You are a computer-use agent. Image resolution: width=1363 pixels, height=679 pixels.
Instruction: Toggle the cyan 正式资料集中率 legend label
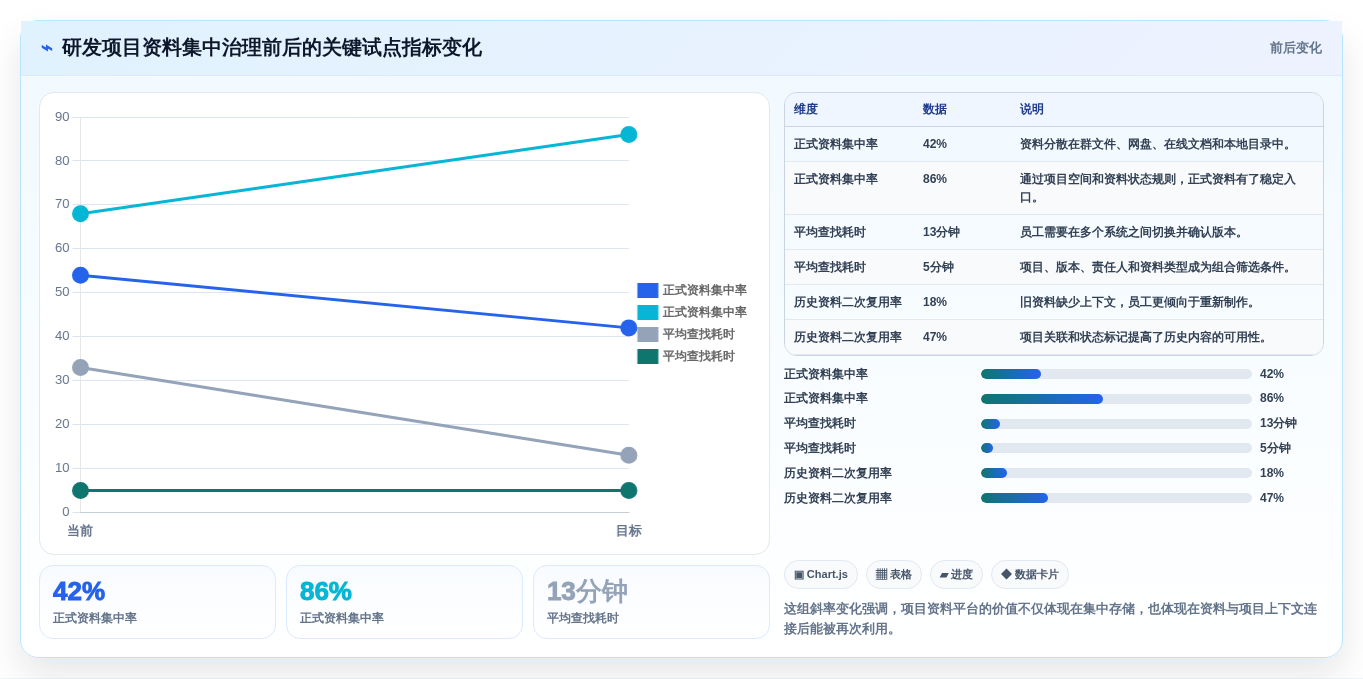coord(704,312)
